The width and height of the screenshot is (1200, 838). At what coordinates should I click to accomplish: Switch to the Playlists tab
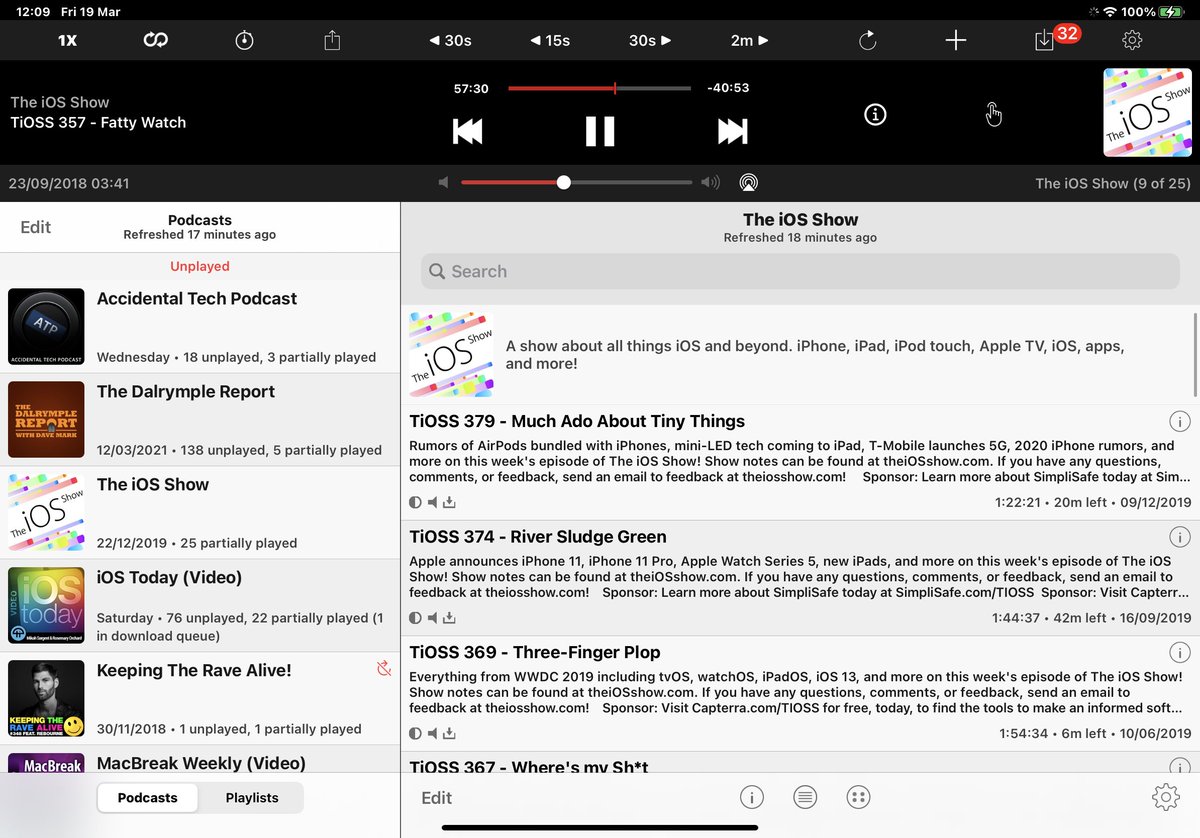click(x=252, y=798)
